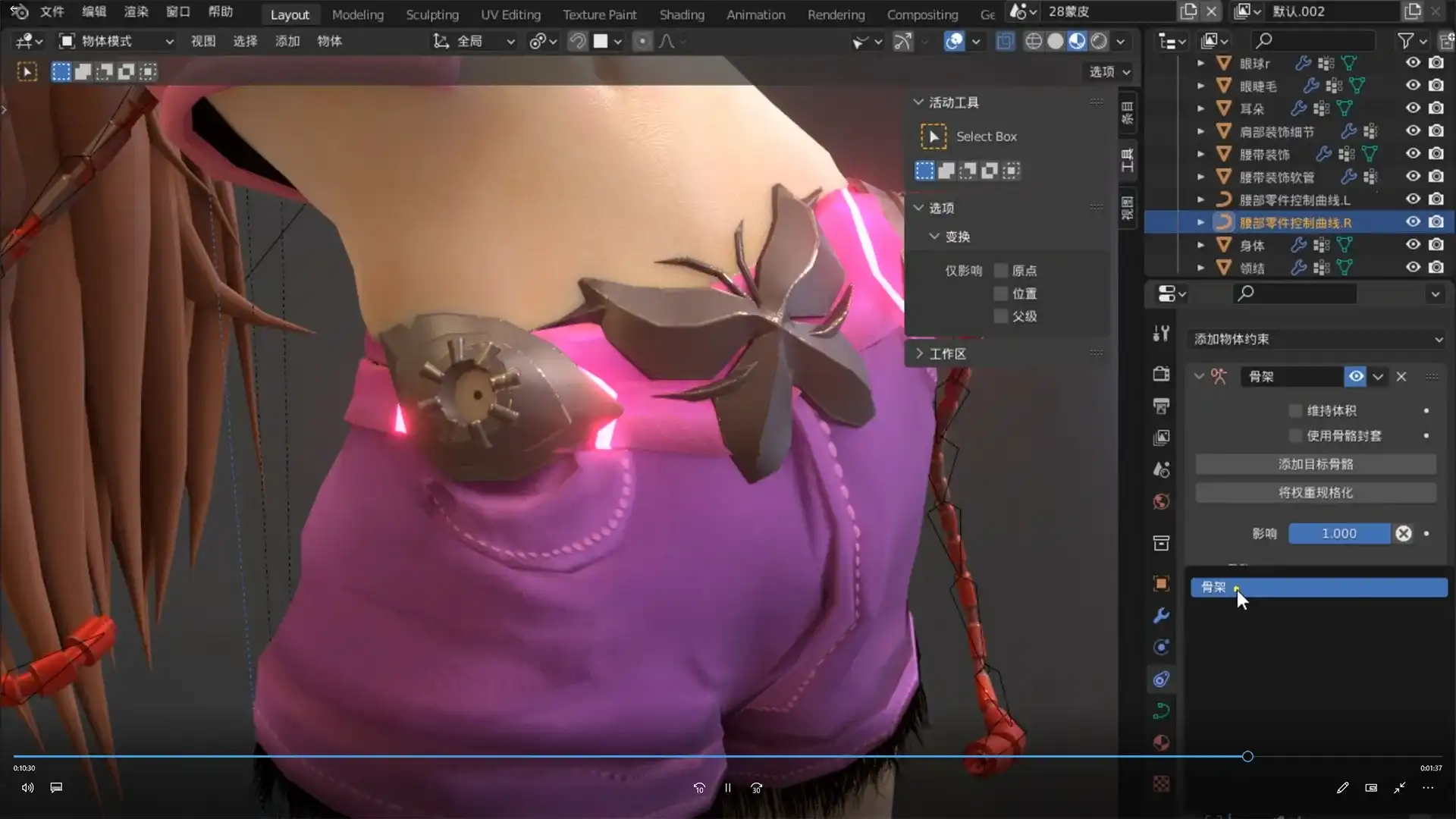Enable the 使用骨骼封套 checkbox
Screen dimensions: 1456x819
1295,435
